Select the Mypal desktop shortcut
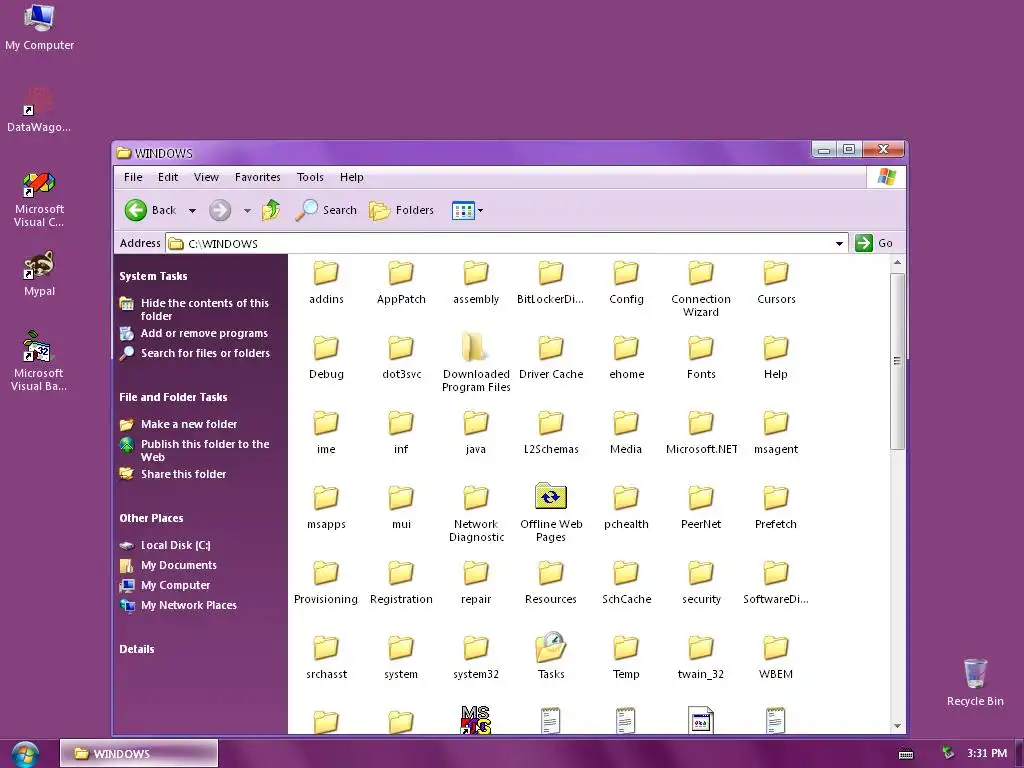This screenshot has height=768, width=1024. (39, 274)
